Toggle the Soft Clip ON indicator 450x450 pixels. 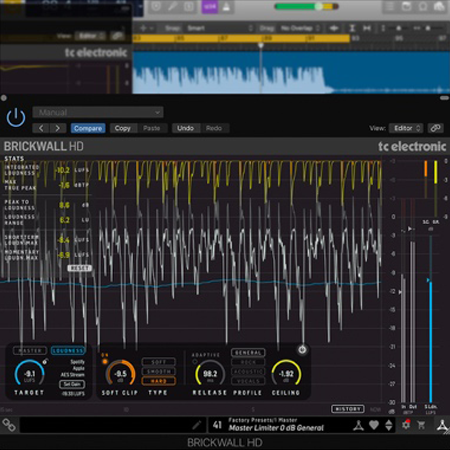[x=105, y=361]
